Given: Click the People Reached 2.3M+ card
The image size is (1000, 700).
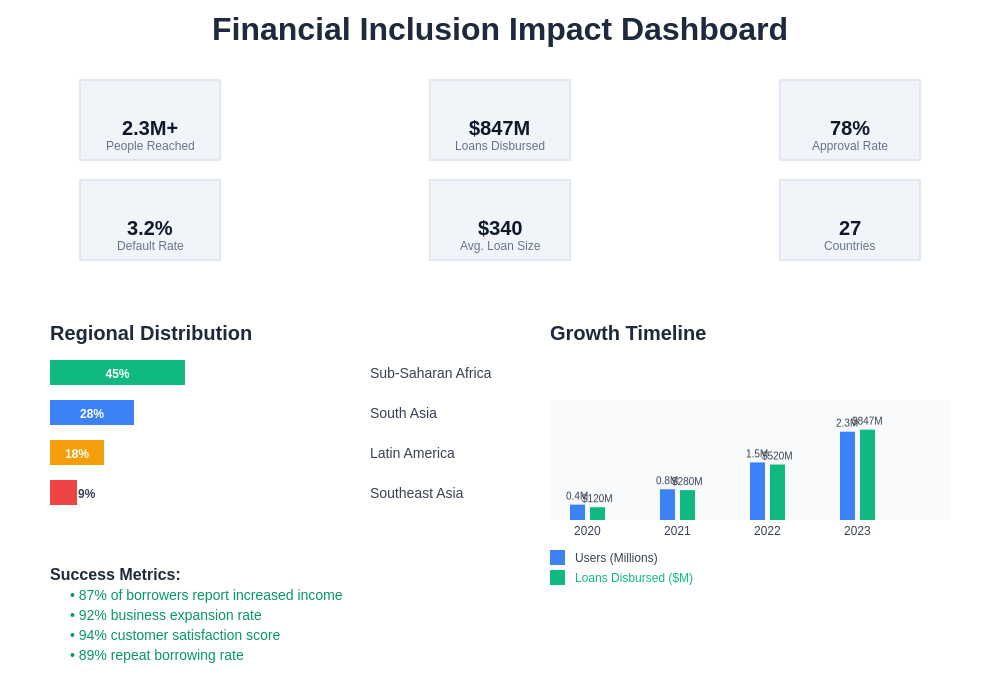Looking at the screenshot, I should pos(150,120).
